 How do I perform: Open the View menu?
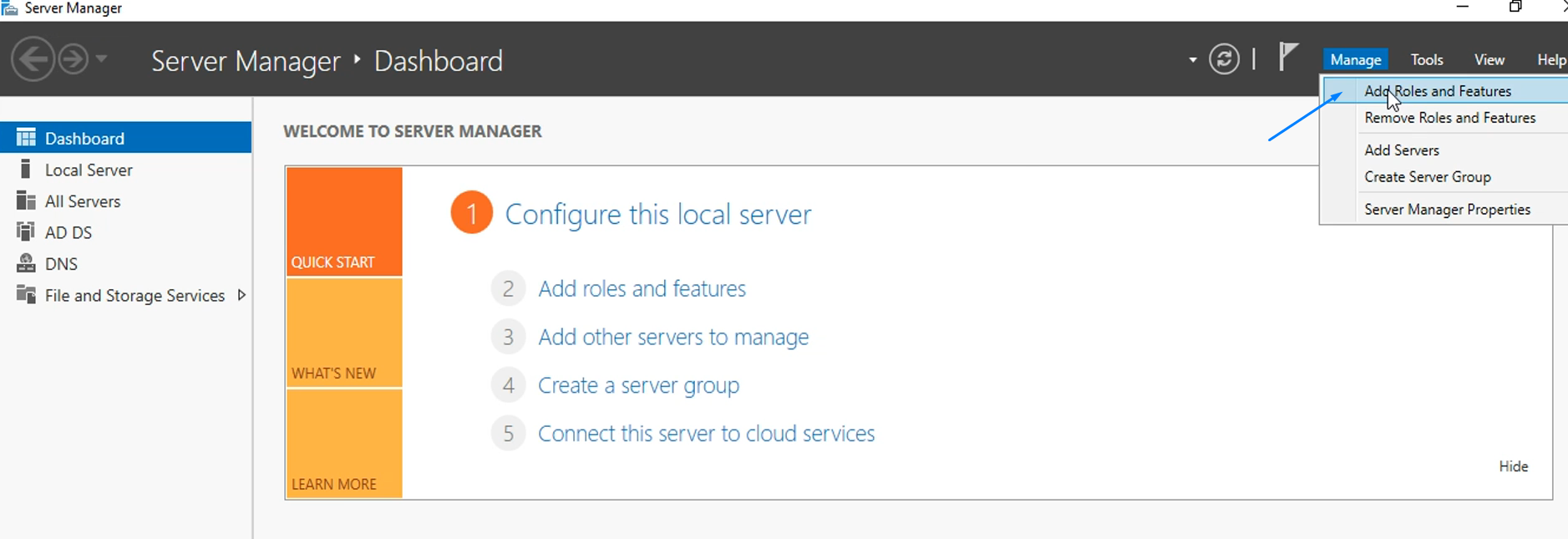1489,59
